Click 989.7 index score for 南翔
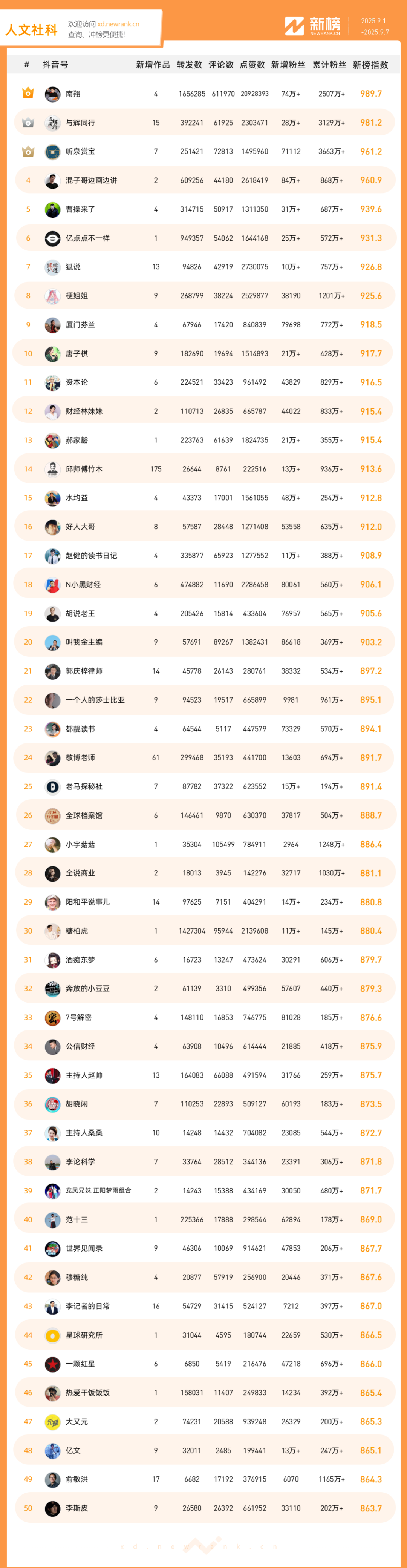 [x=370, y=94]
